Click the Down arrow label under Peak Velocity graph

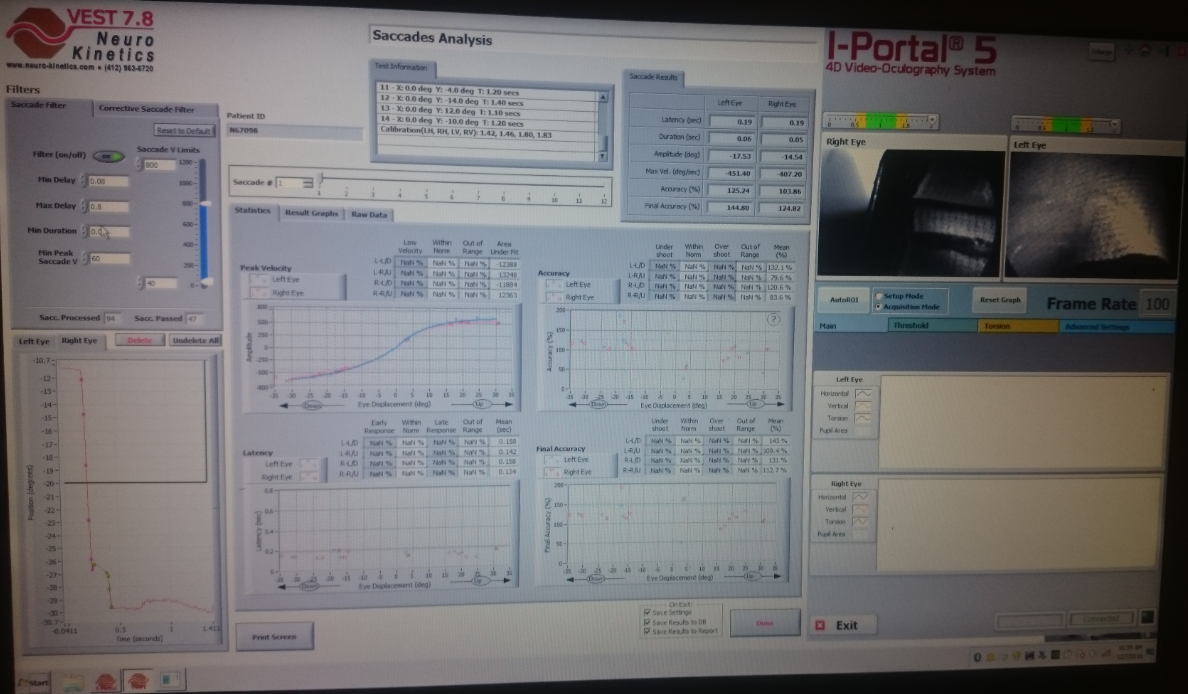pos(312,405)
